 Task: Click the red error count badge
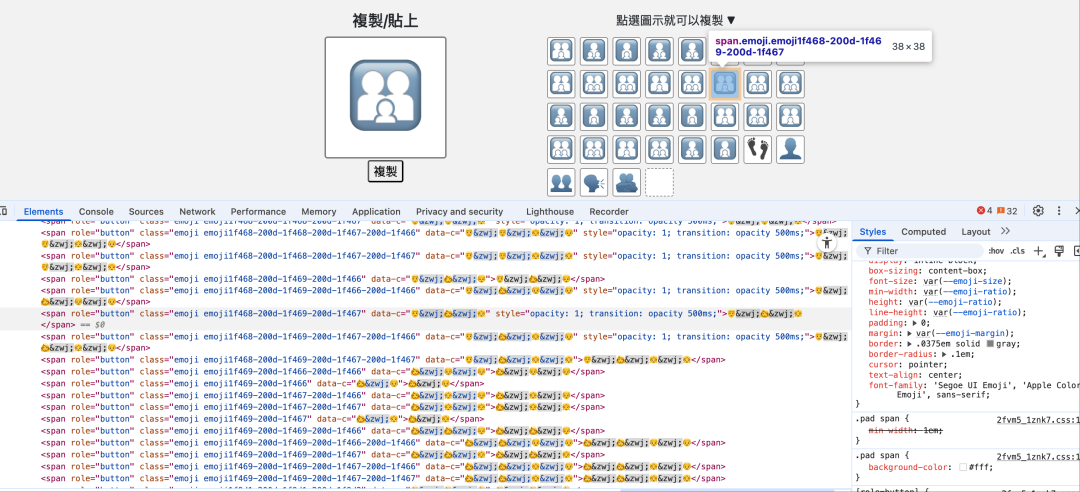[x=984, y=211]
